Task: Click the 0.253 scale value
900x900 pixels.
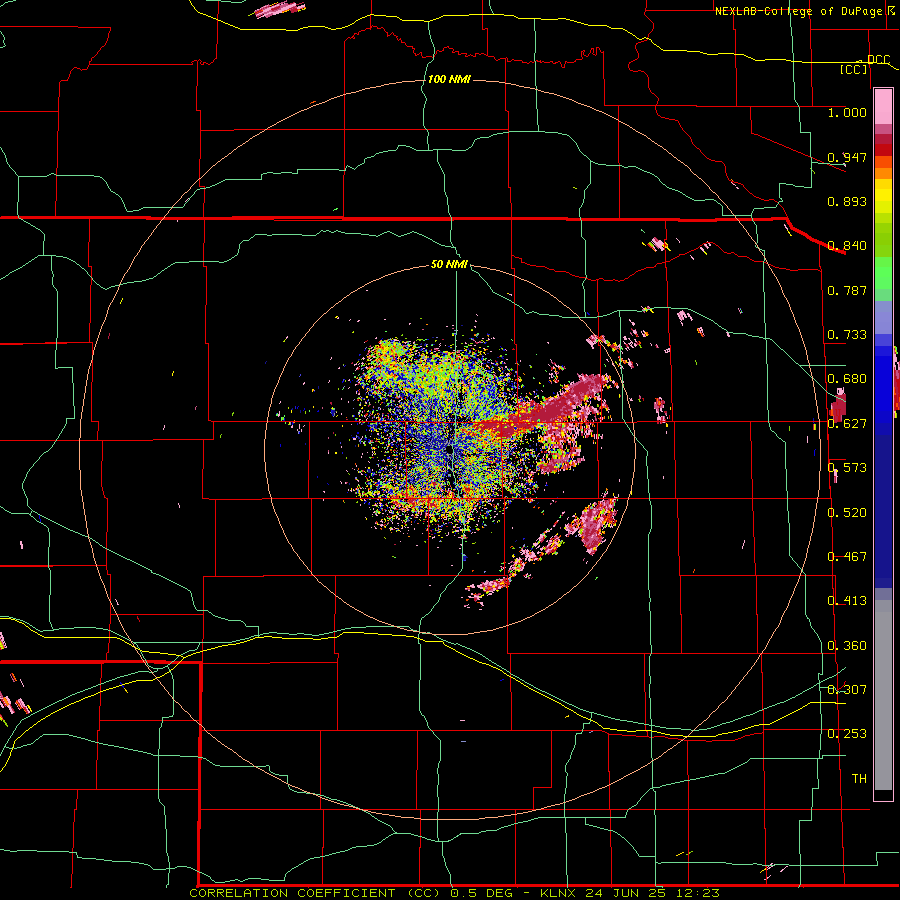Action: pyautogui.click(x=847, y=734)
